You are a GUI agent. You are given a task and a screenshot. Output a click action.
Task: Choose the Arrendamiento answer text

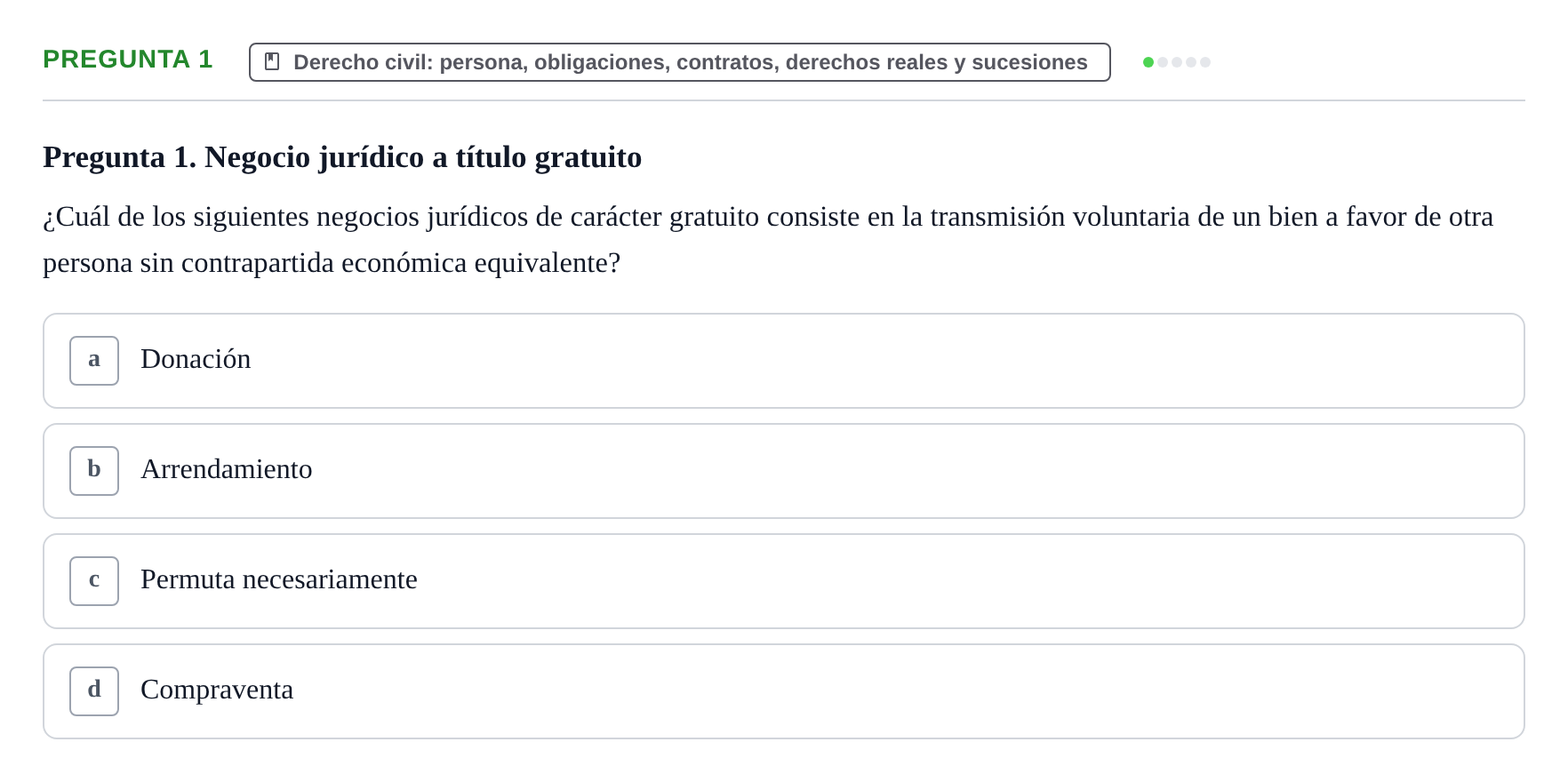click(x=227, y=469)
